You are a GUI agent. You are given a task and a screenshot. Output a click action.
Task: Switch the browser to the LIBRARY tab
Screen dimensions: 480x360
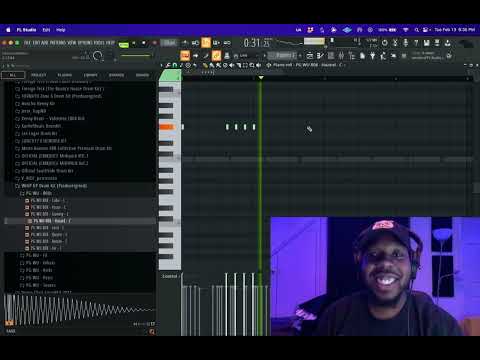[x=90, y=75]
